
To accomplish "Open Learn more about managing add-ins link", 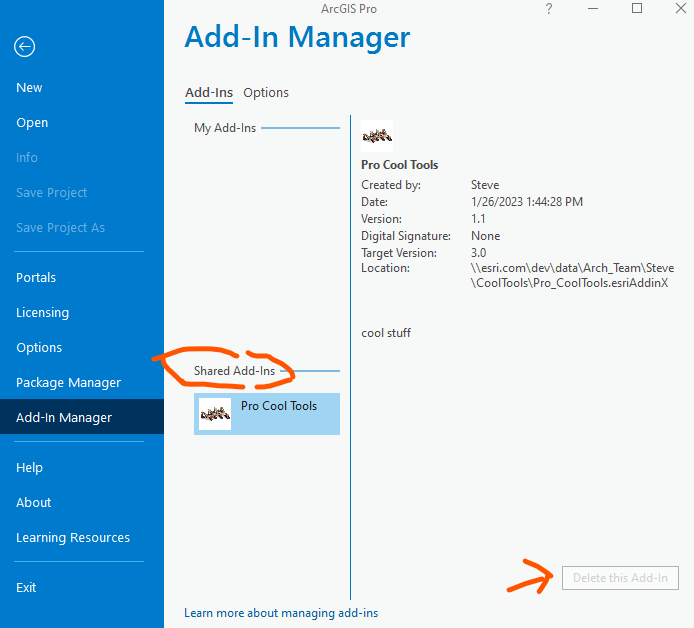I will tap(281, 613).
